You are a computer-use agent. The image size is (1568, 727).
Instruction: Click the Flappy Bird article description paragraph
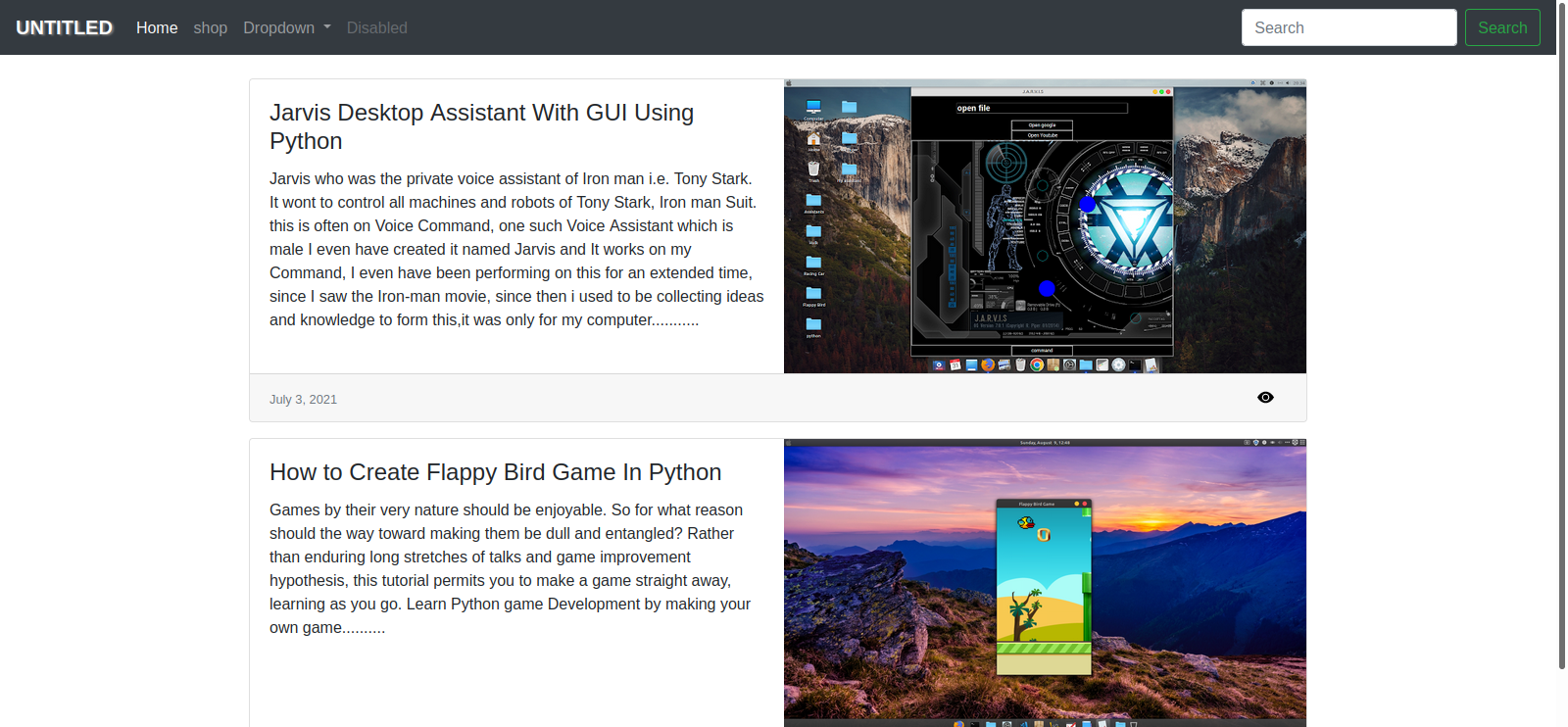click(x=510, y=569)
